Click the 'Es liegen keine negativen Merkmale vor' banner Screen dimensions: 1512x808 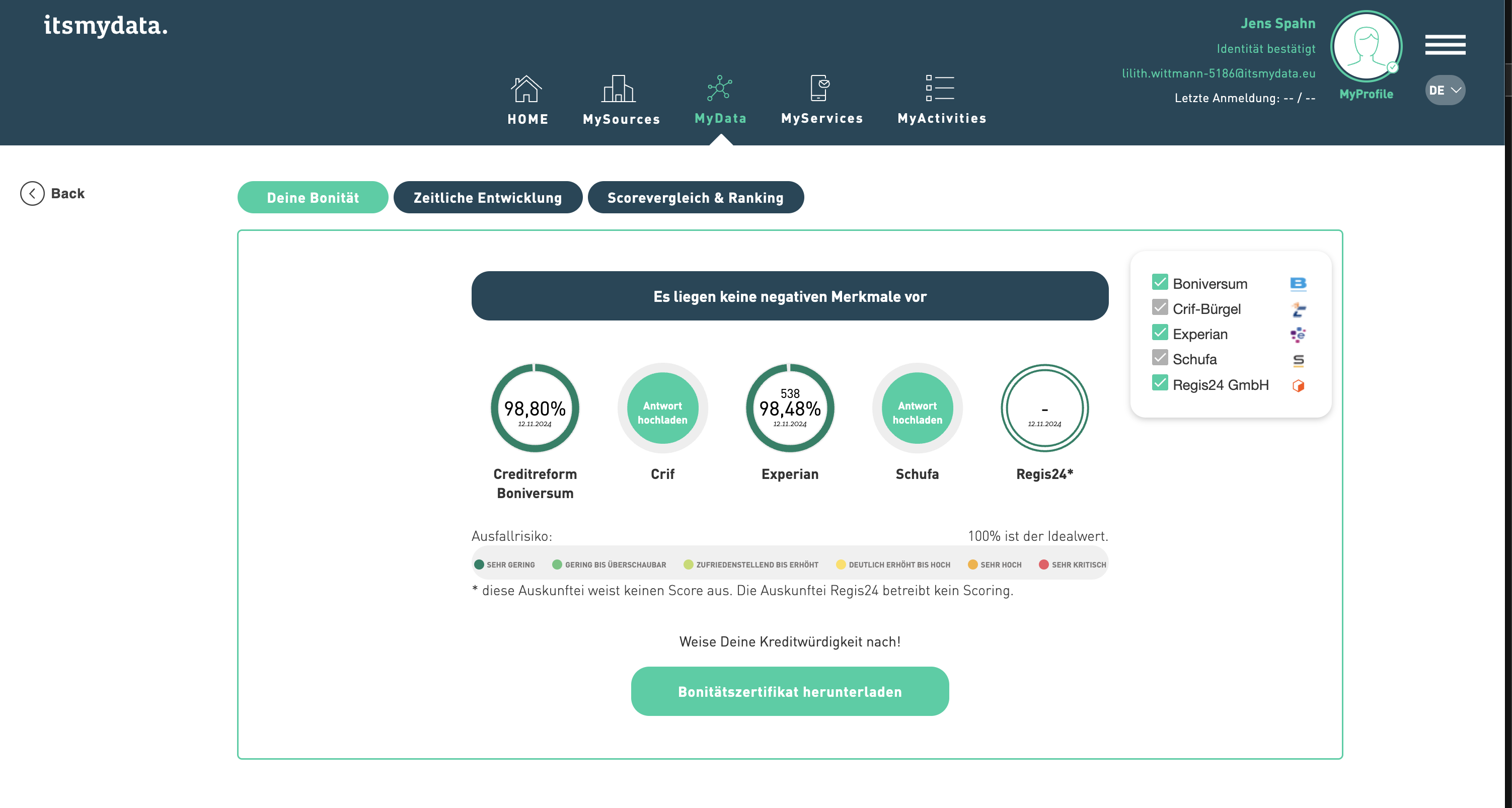click(790, 296)
